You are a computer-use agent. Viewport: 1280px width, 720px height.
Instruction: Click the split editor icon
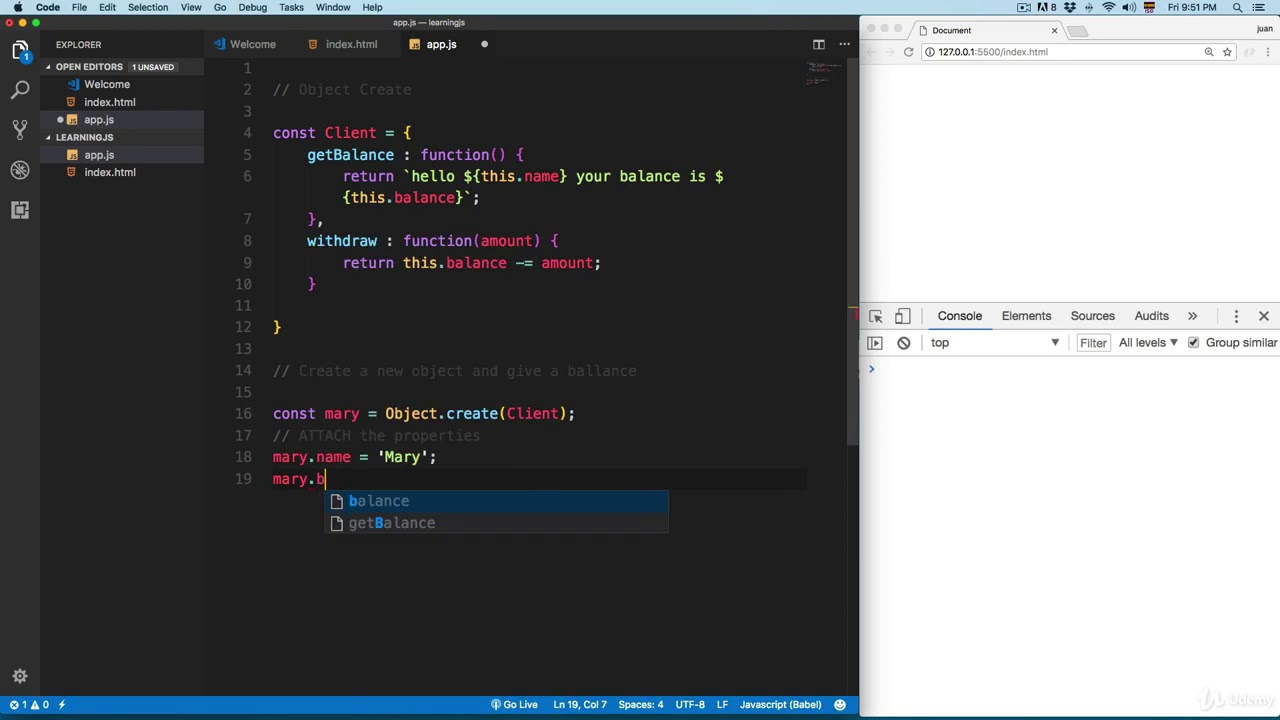[818, 44]
